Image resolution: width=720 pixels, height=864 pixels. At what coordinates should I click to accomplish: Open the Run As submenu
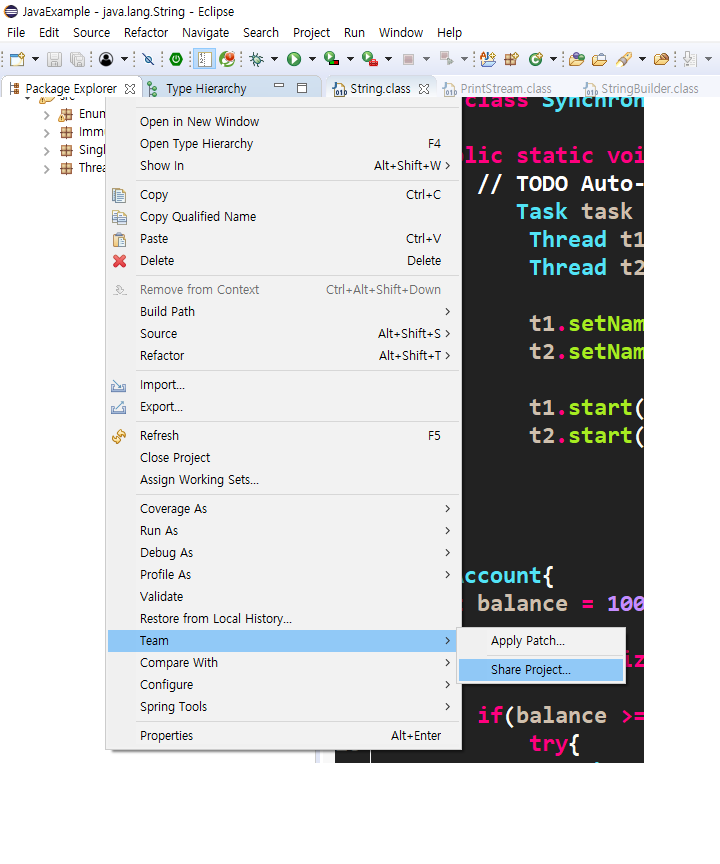click(x=283, y=531)
